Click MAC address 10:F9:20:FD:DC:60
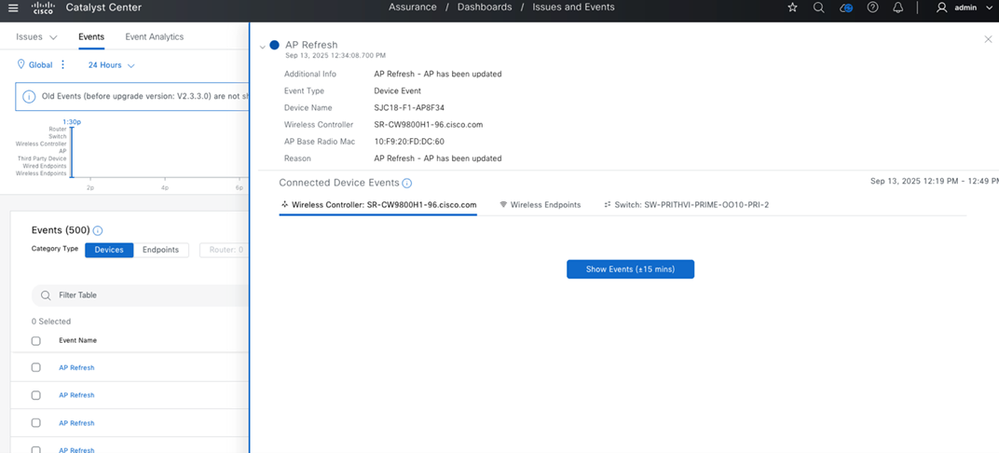The image size is (999, 453). click(409, 141)
